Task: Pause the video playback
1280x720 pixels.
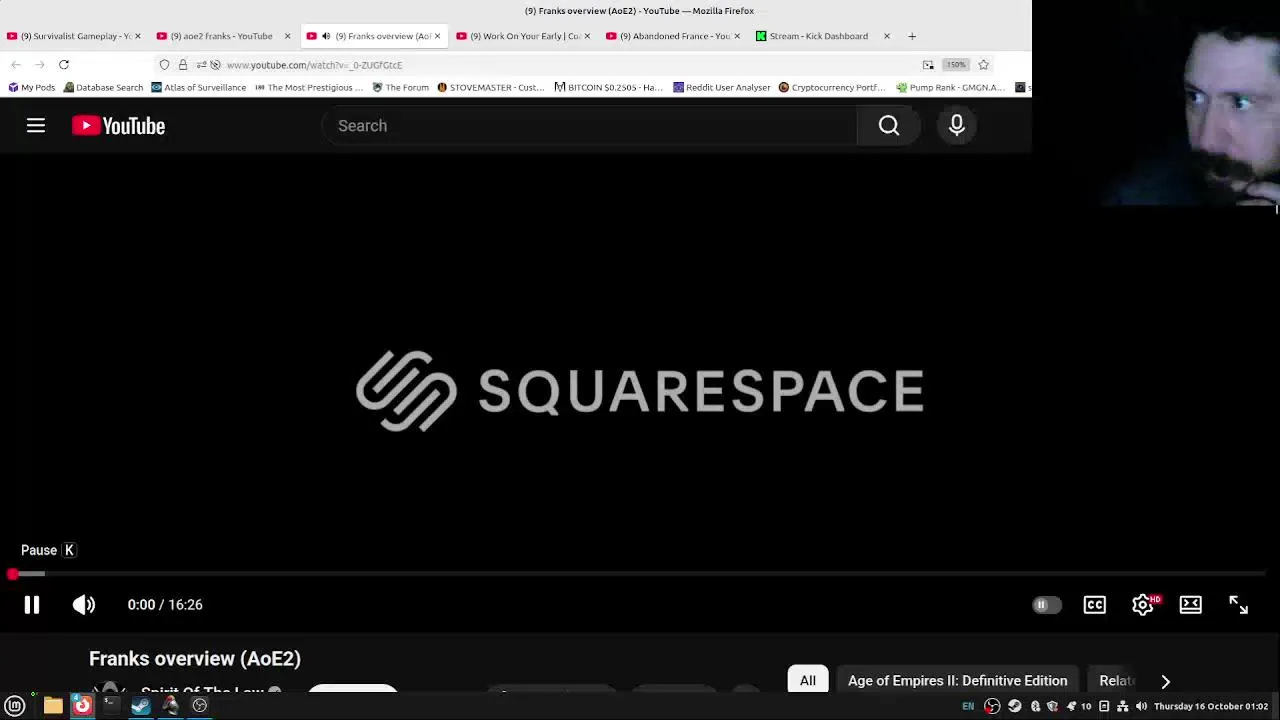Action: [x=32, y=604]
